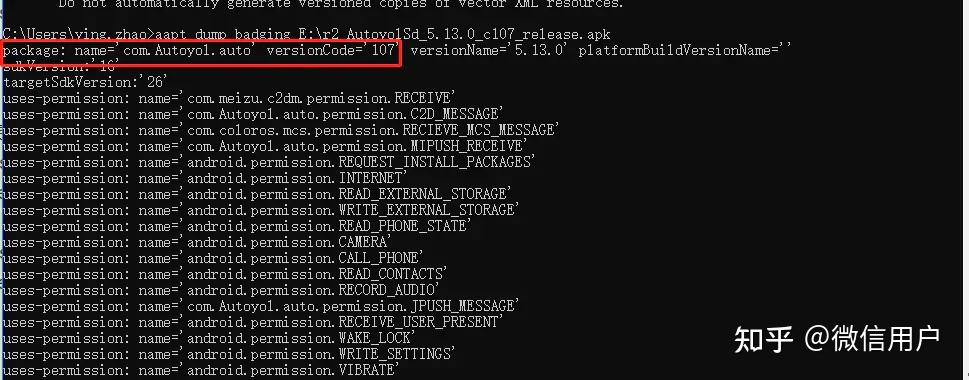Image resolution: width=969 pixels, height=380 pixels.
Task: Click the versionCode='107' value
Action: (x=331, y=51)
